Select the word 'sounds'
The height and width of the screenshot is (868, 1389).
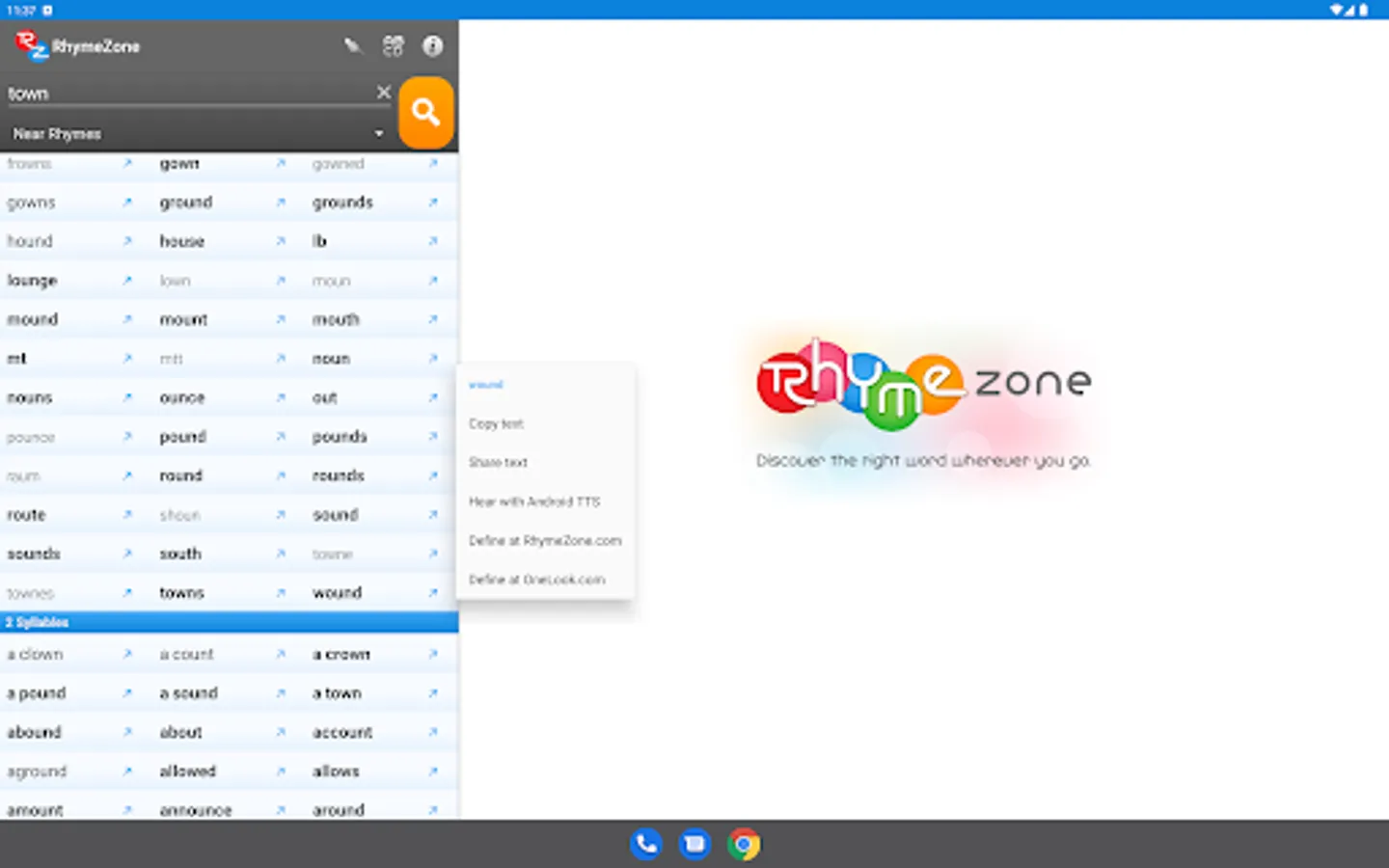[34, 554]
